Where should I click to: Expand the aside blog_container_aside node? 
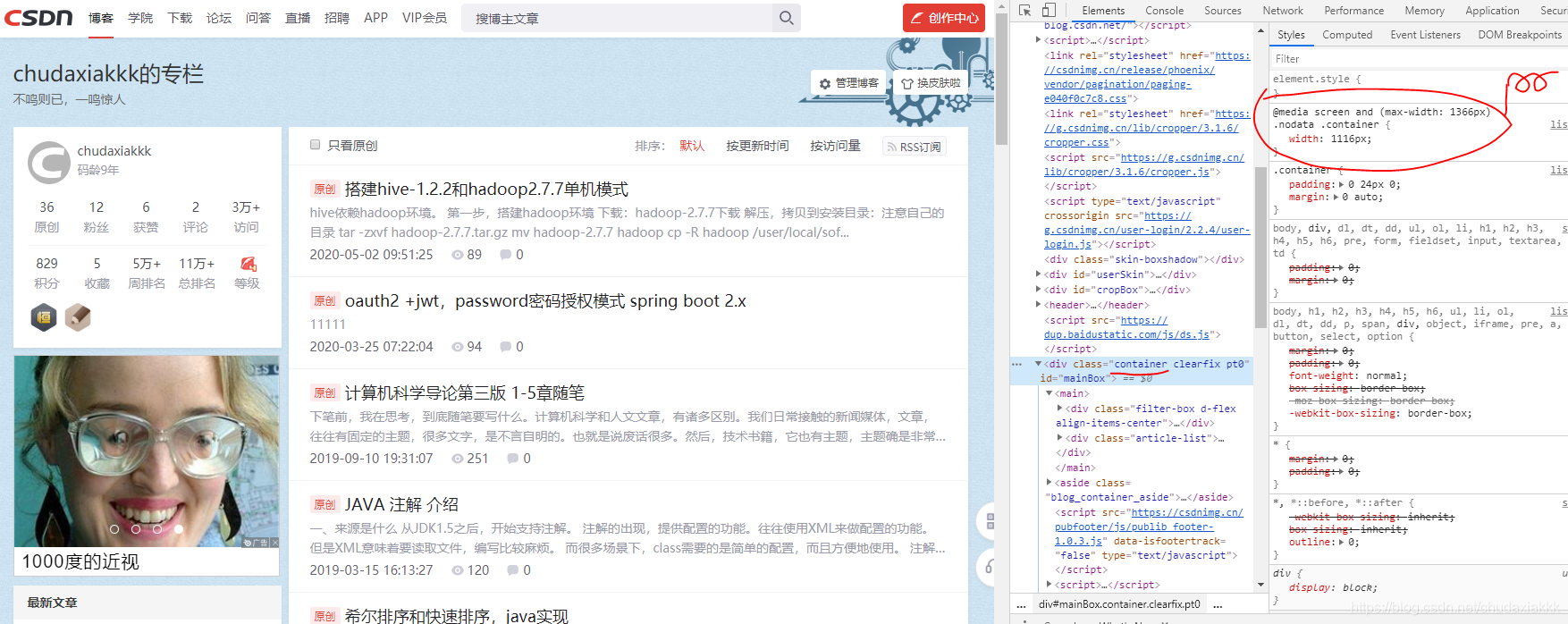click(x=1050, y=483)
